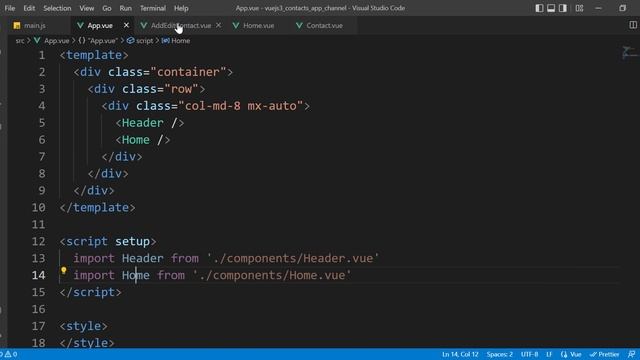Viewport: 640px width, 360px height.
Task: Open the Run menu
Action: pyautogui.click(x=126, y=8)
